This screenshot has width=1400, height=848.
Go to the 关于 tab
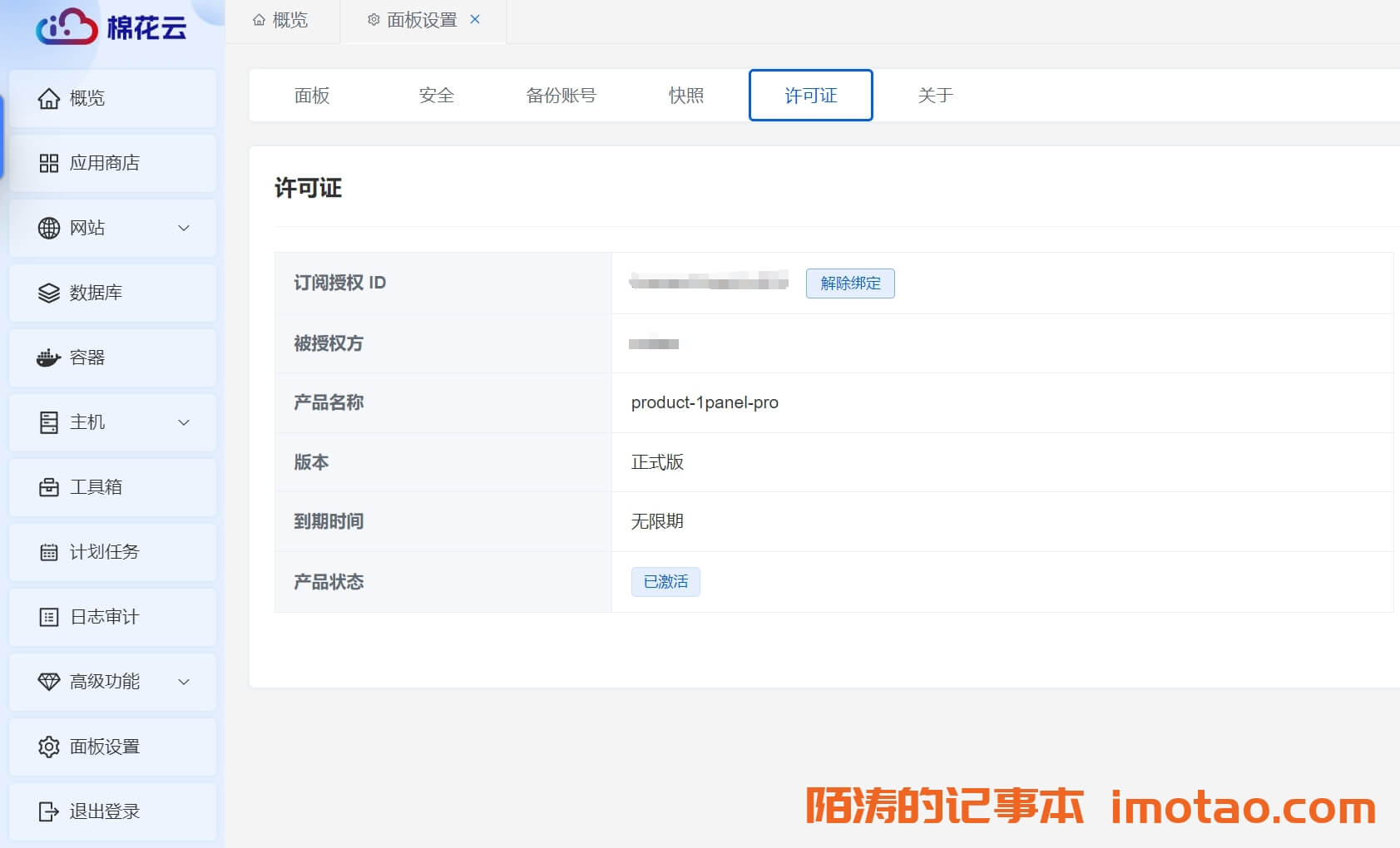(935, 96)
